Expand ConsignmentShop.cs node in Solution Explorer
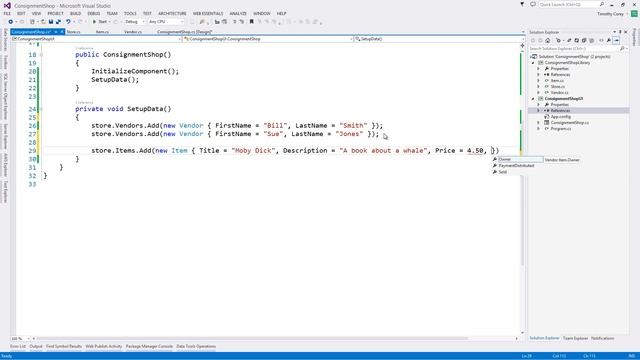640x360 pixels. (538, 122)
